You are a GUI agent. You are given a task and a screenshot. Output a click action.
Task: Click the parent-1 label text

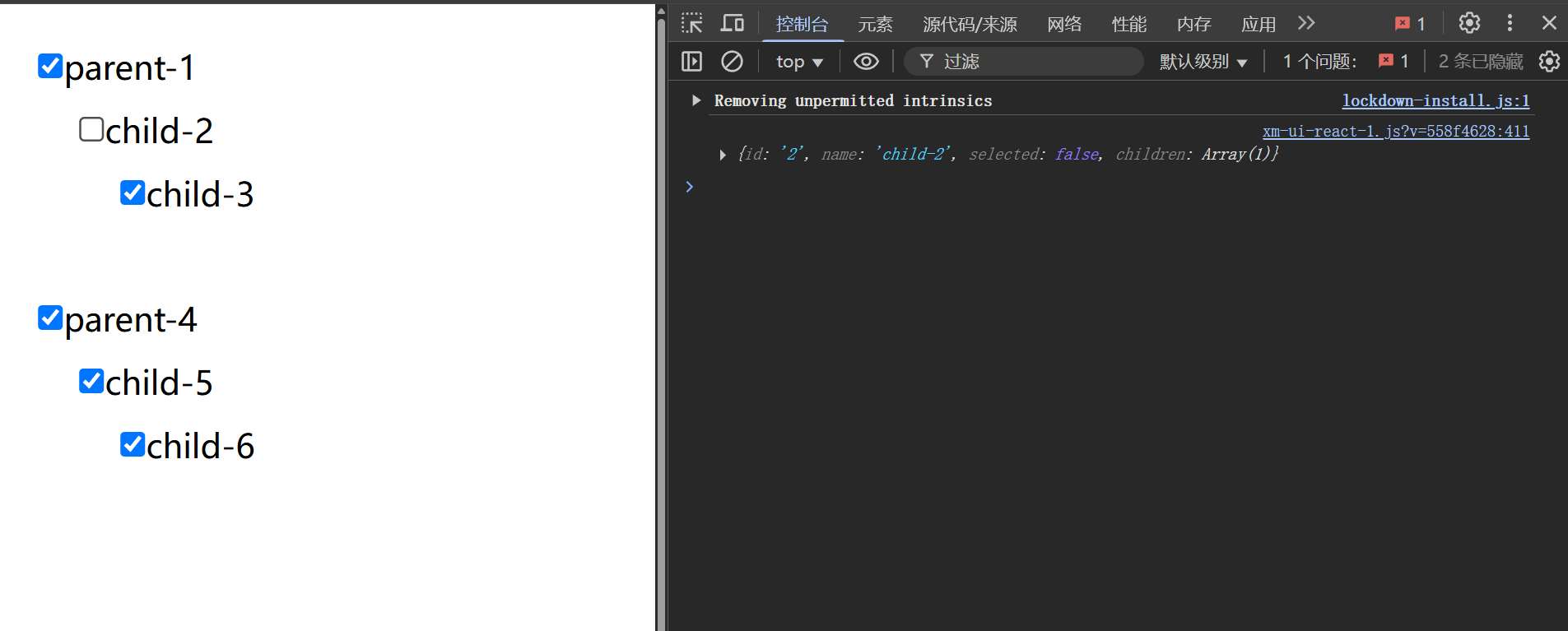tap(130, 67)
